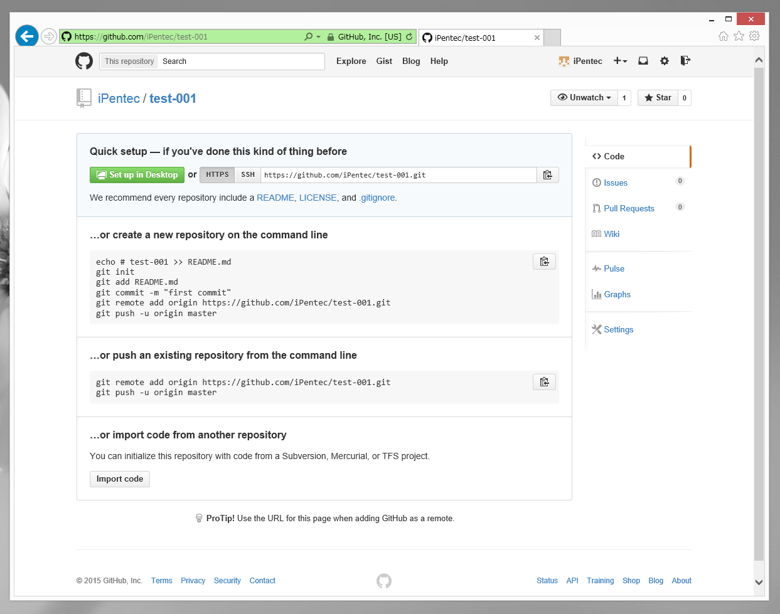The image size is (780, 614).
Task: Open the Create new plus dropdown
Action: [620, 61]
